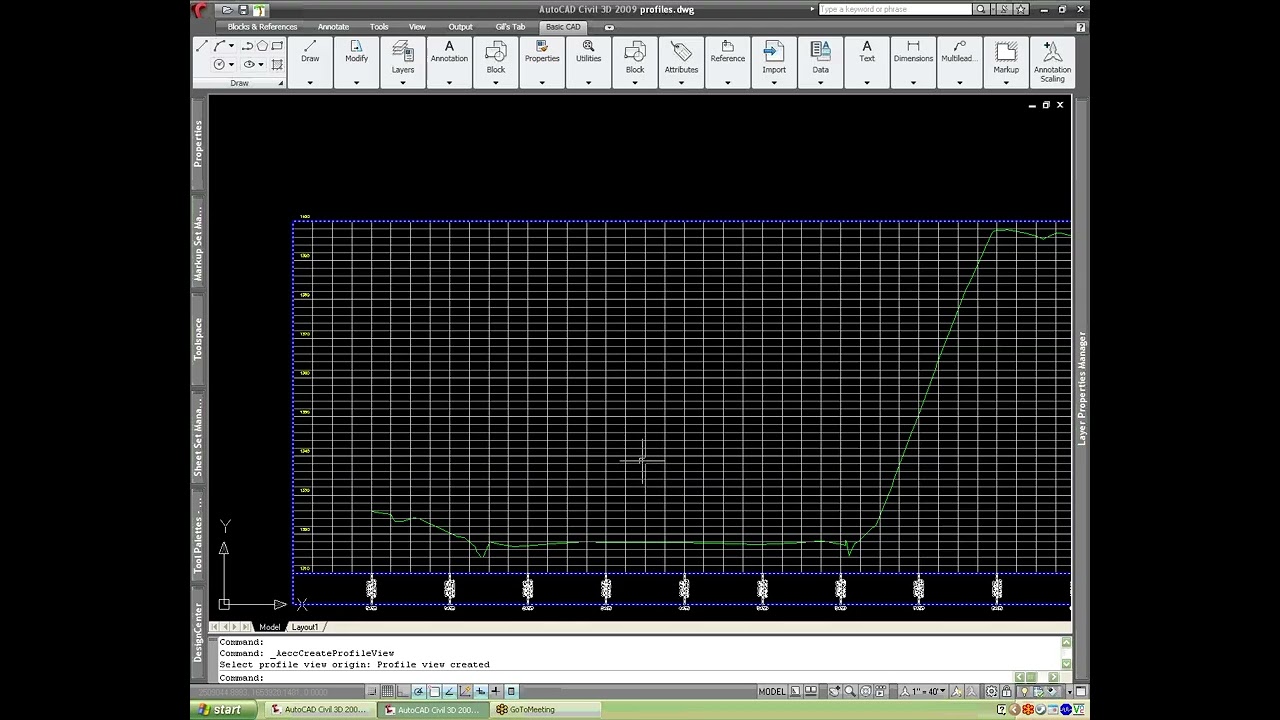This screenshot has height=720, width=1280.
Task: Open the Annotation ribbon panel
Action: (x=449, y=62)
